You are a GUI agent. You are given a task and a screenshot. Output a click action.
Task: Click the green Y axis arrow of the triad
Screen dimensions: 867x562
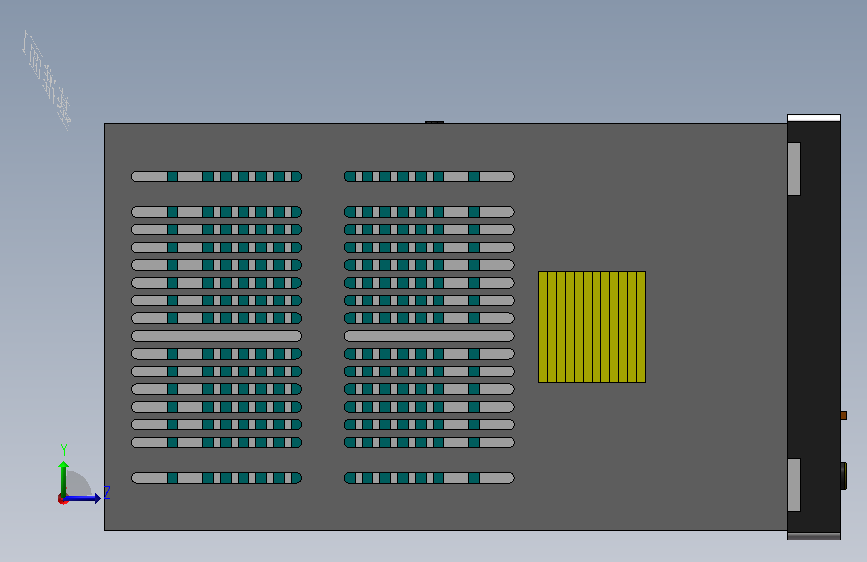tap(64, 479)
